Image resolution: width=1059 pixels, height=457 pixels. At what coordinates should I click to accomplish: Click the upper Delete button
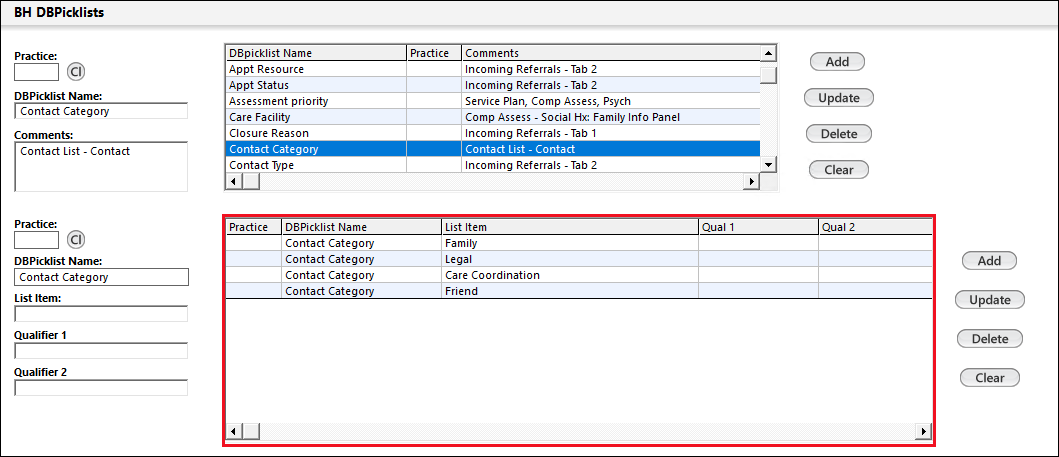(x=838, y=134)
